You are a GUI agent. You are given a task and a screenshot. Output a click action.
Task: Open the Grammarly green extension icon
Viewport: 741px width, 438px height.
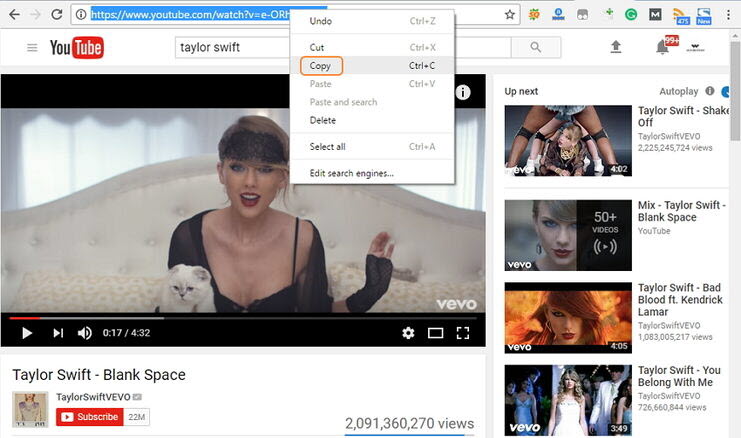tap(630, 15)
